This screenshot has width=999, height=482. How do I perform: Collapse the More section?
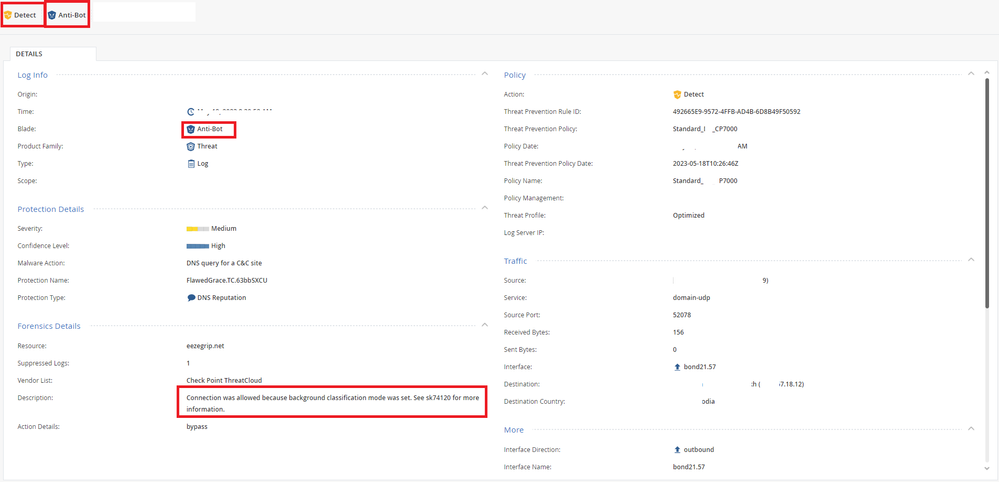click(971, 429)
